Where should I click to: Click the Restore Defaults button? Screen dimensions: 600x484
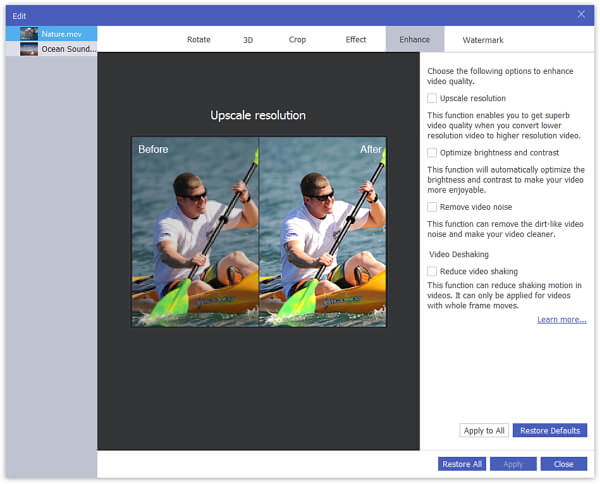(x=550, y=430)
